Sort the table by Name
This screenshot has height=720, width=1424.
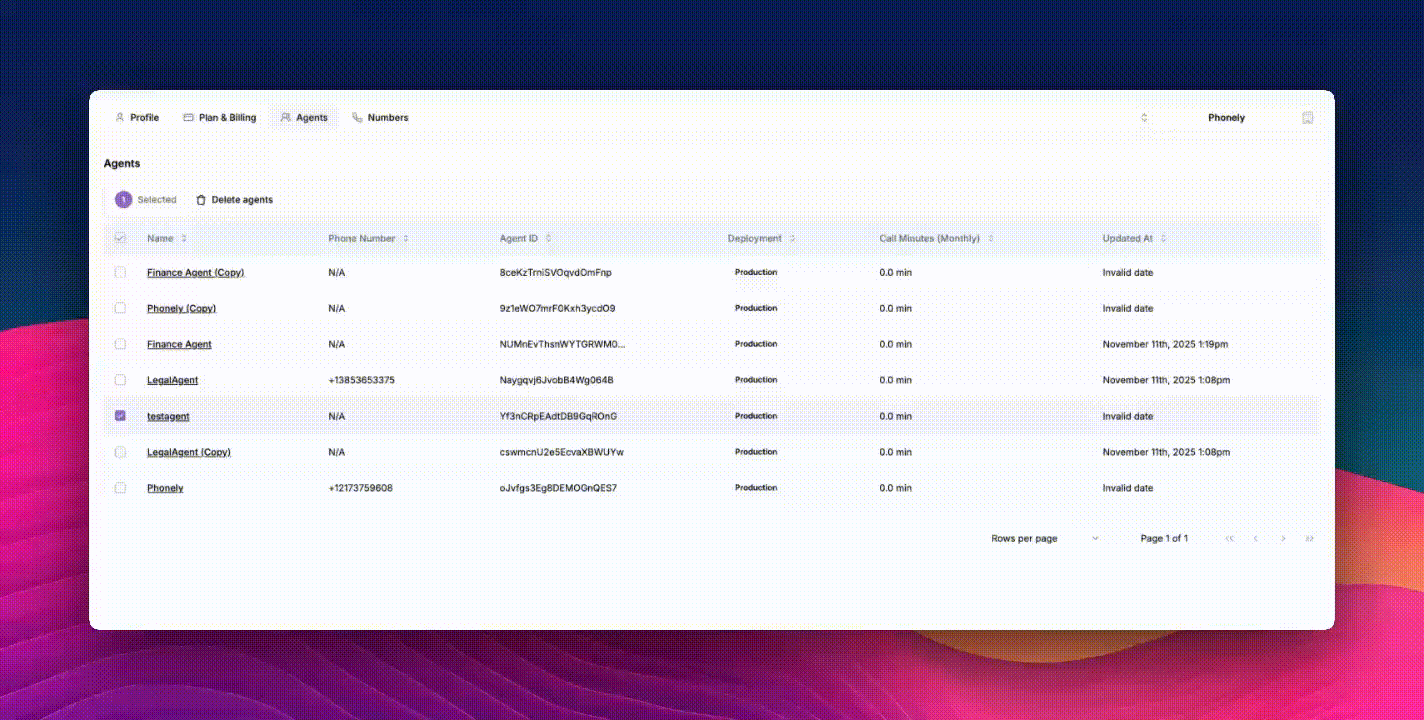(167, 239)
